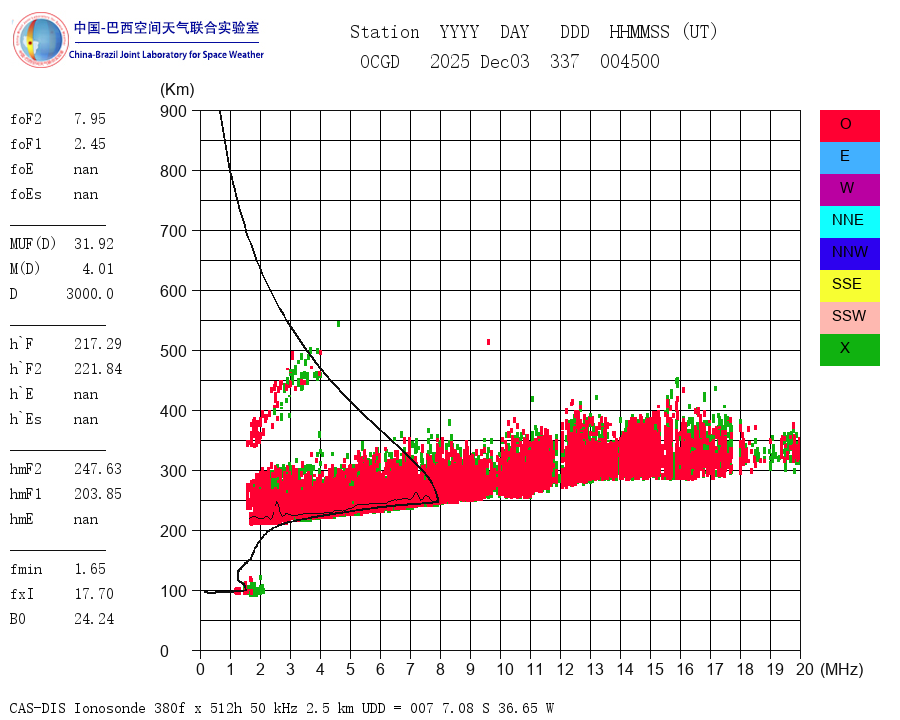Click the h`F value 217.29

[98, 344]
